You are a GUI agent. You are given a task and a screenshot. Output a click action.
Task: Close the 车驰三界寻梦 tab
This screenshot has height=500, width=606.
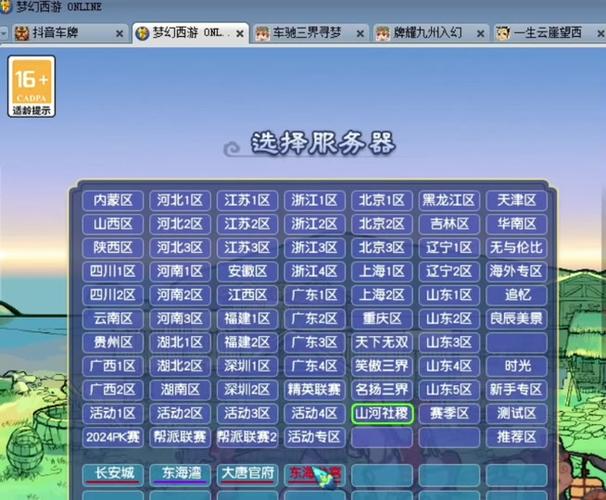coord(360,34)
